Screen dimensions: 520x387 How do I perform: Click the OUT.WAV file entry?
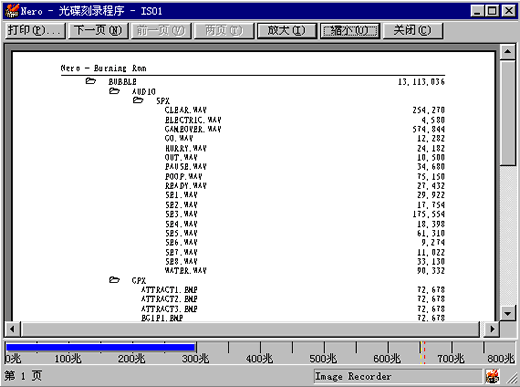(181, 157)
